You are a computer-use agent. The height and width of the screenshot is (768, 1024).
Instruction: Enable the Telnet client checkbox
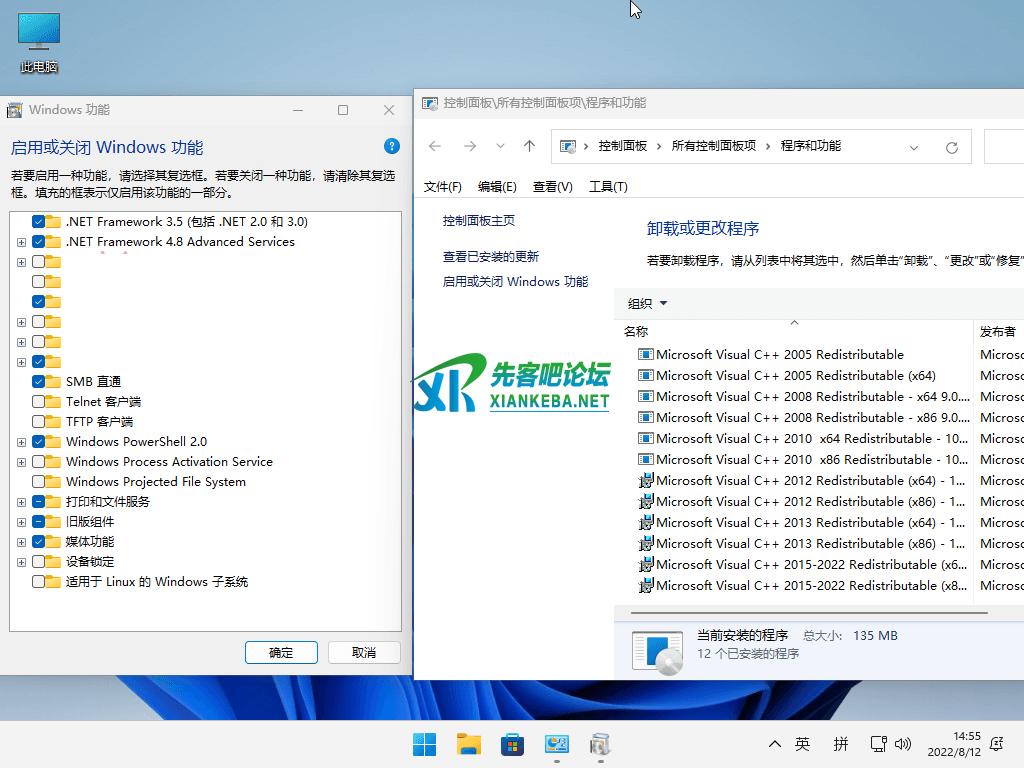click(x=39, y=401)
